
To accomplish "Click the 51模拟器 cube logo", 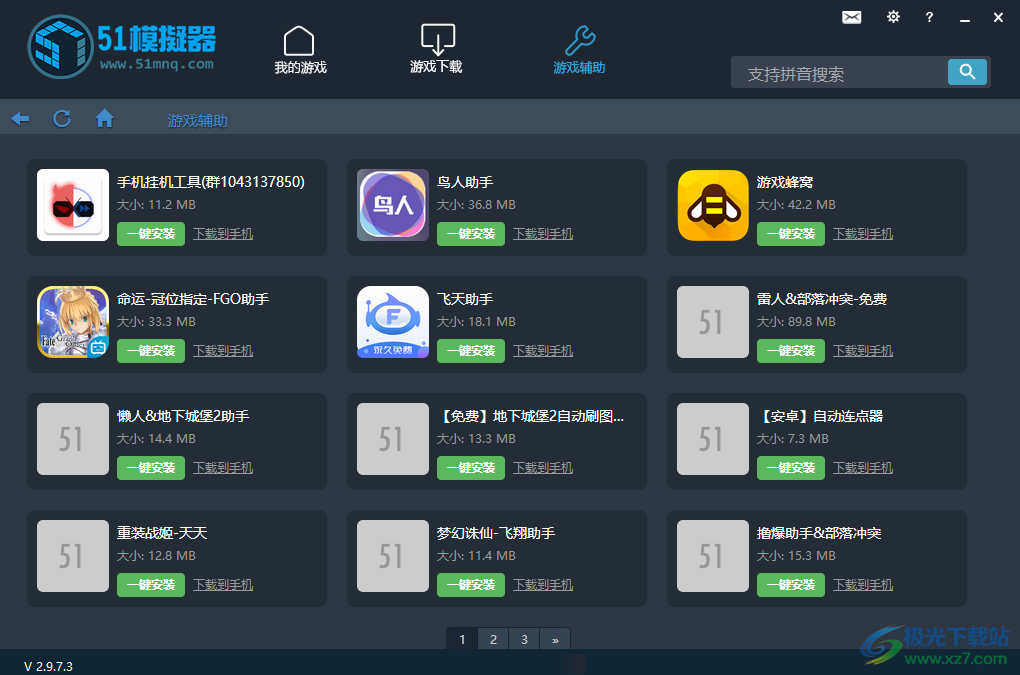I will click(x=60, y=47).
